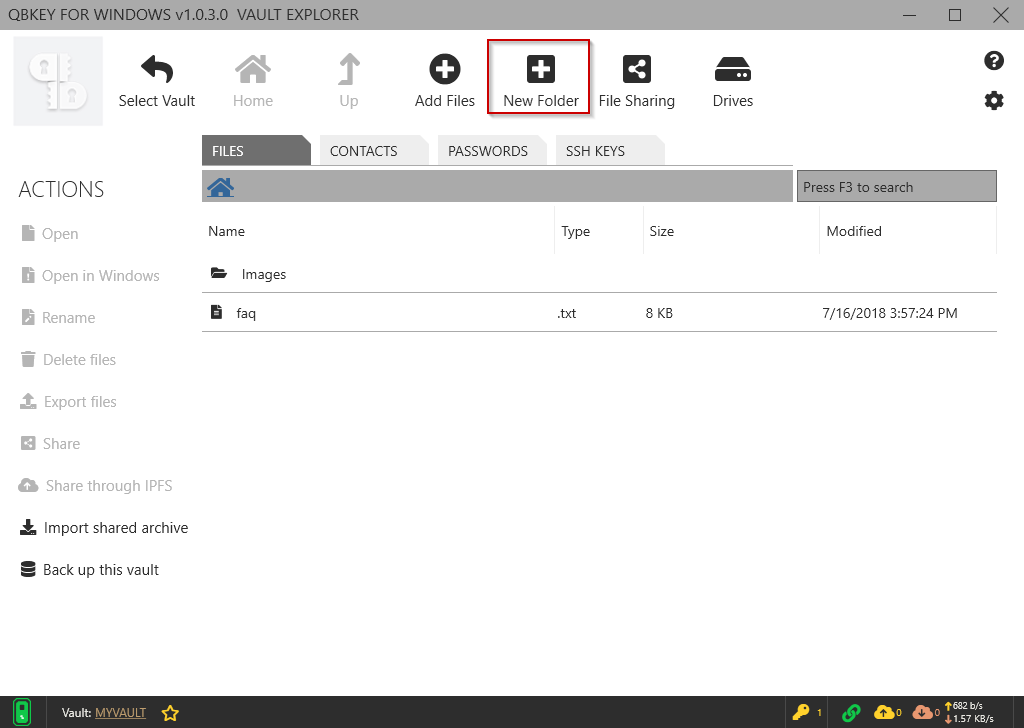Switch to the FILES tab
Screen dimensions: 1024x728
[x=256, y=150]
